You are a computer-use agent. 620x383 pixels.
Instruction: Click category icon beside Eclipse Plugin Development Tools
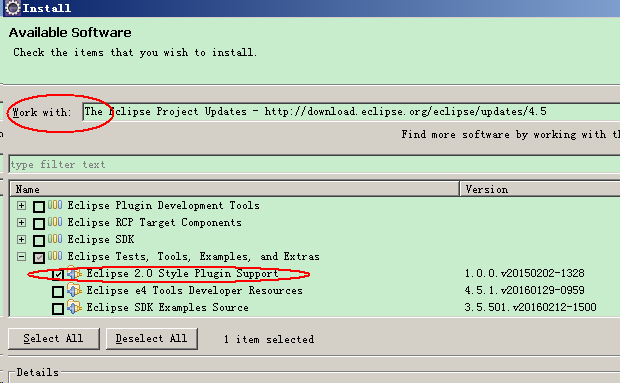(55, 205)
